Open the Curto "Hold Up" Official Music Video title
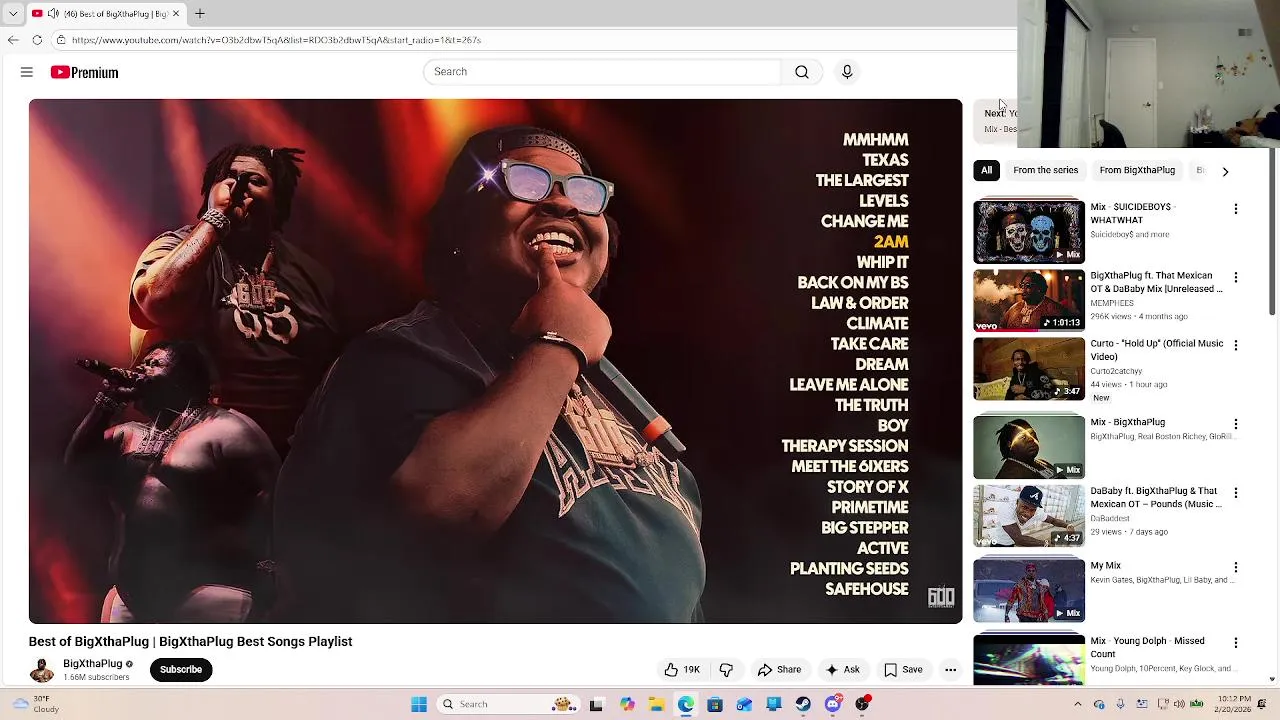1280x720 pixels. tap(1156, 350)
